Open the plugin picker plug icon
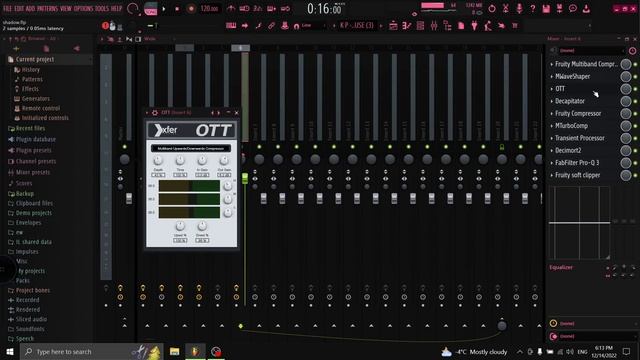Image resolution: width=640 pixels, height=360 pixels. click(x=474, y=26)
